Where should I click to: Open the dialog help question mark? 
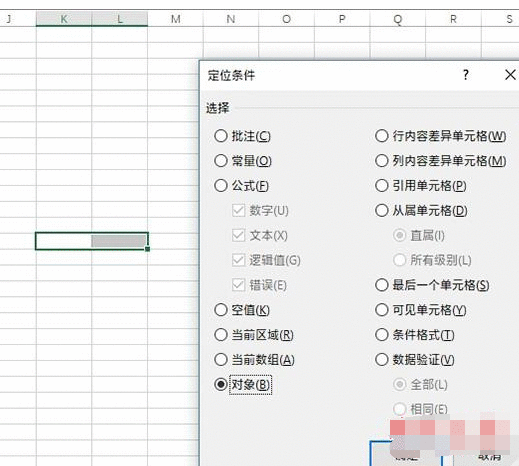(x=466, y=75)
